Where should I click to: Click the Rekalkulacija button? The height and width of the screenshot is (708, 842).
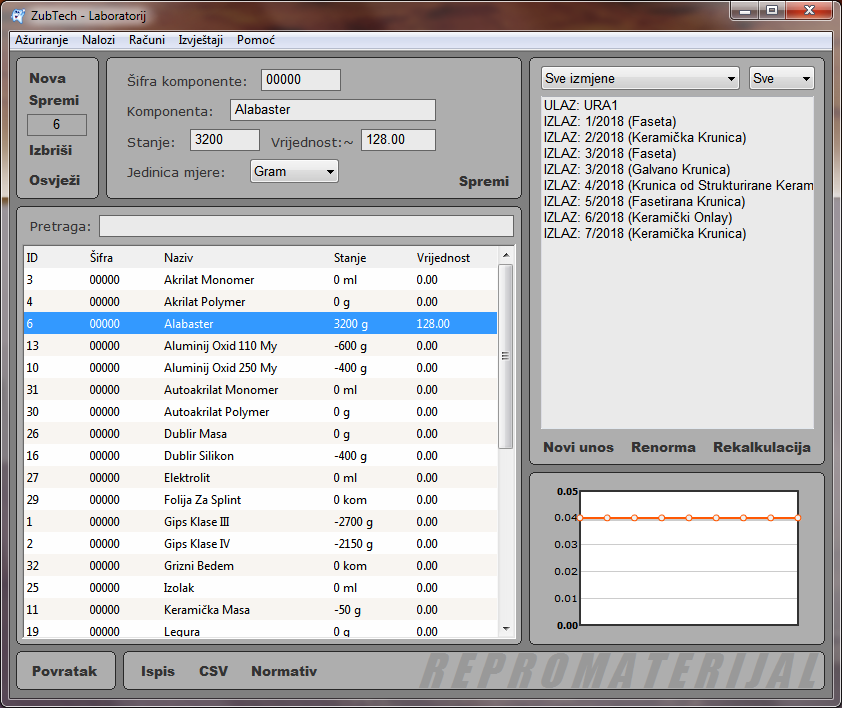(x=761, y=447)
